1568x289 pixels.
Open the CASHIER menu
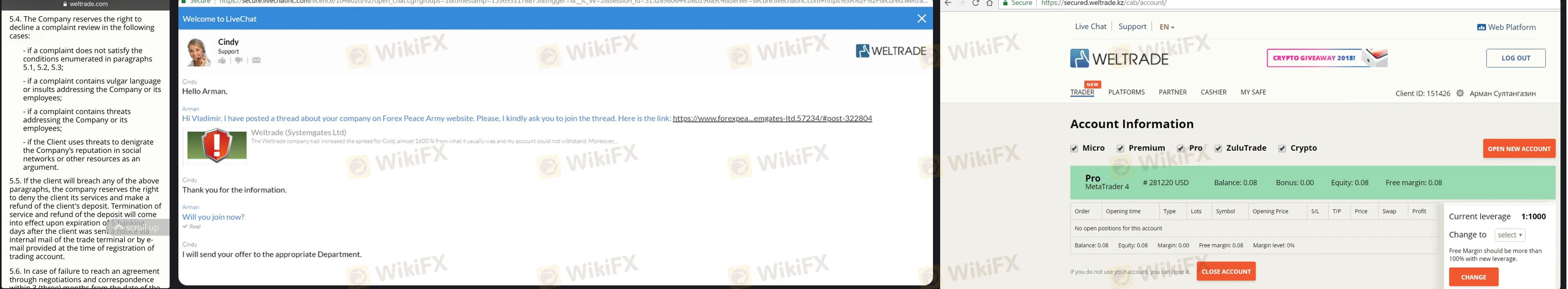pyautogui.click(x=1213, y=92)
